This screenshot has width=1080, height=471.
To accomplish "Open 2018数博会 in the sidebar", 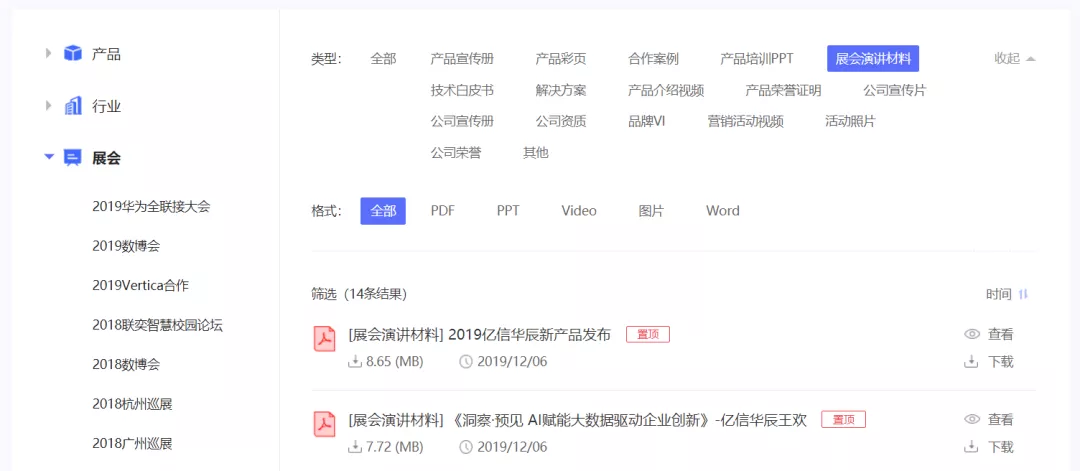I will pos(126,365).
